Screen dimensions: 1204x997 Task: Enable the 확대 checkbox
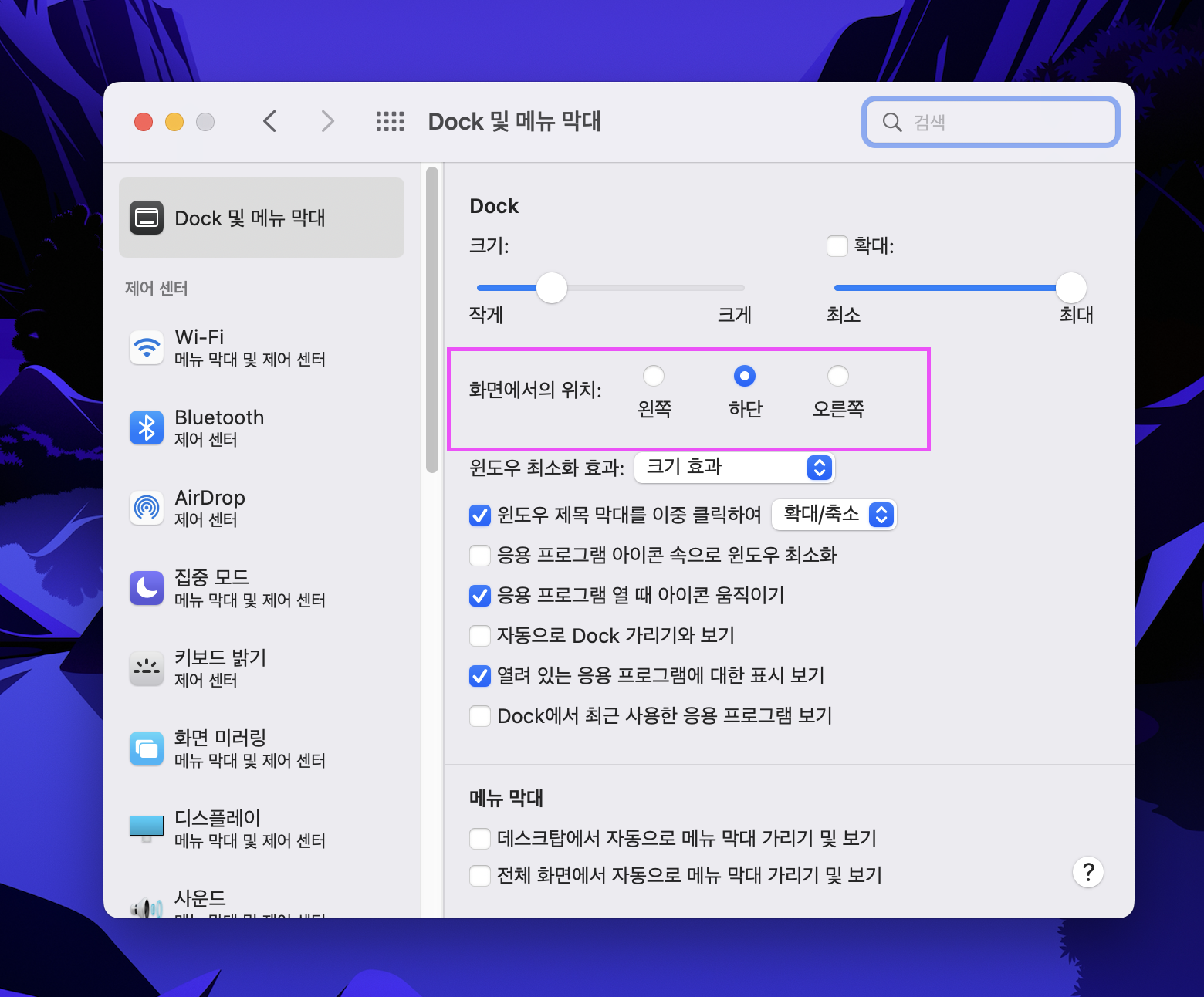837,246
